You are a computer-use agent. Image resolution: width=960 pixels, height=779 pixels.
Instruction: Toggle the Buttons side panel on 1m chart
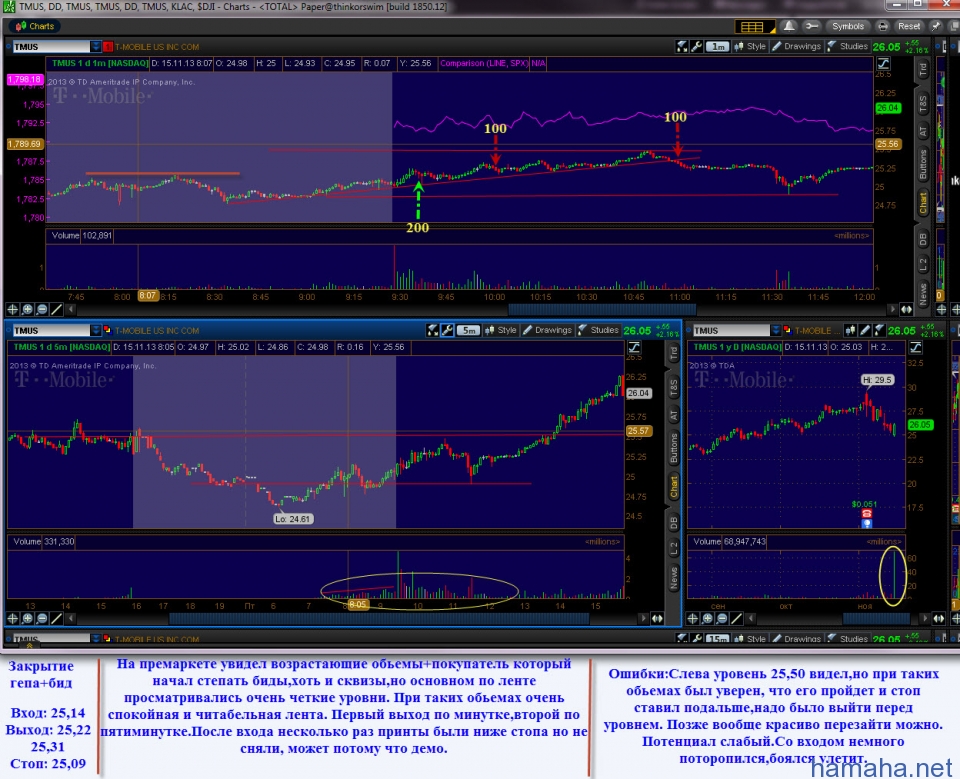pos(923,164)
